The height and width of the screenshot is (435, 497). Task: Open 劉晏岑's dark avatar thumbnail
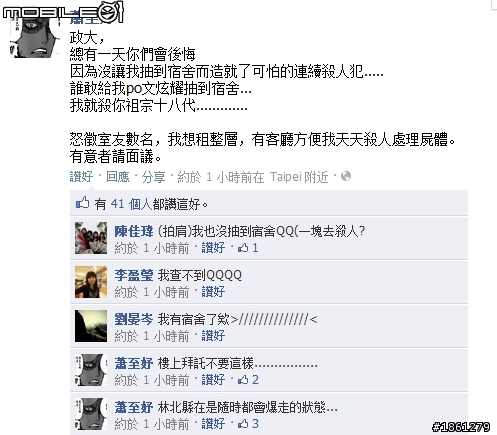tap(91, 326)
